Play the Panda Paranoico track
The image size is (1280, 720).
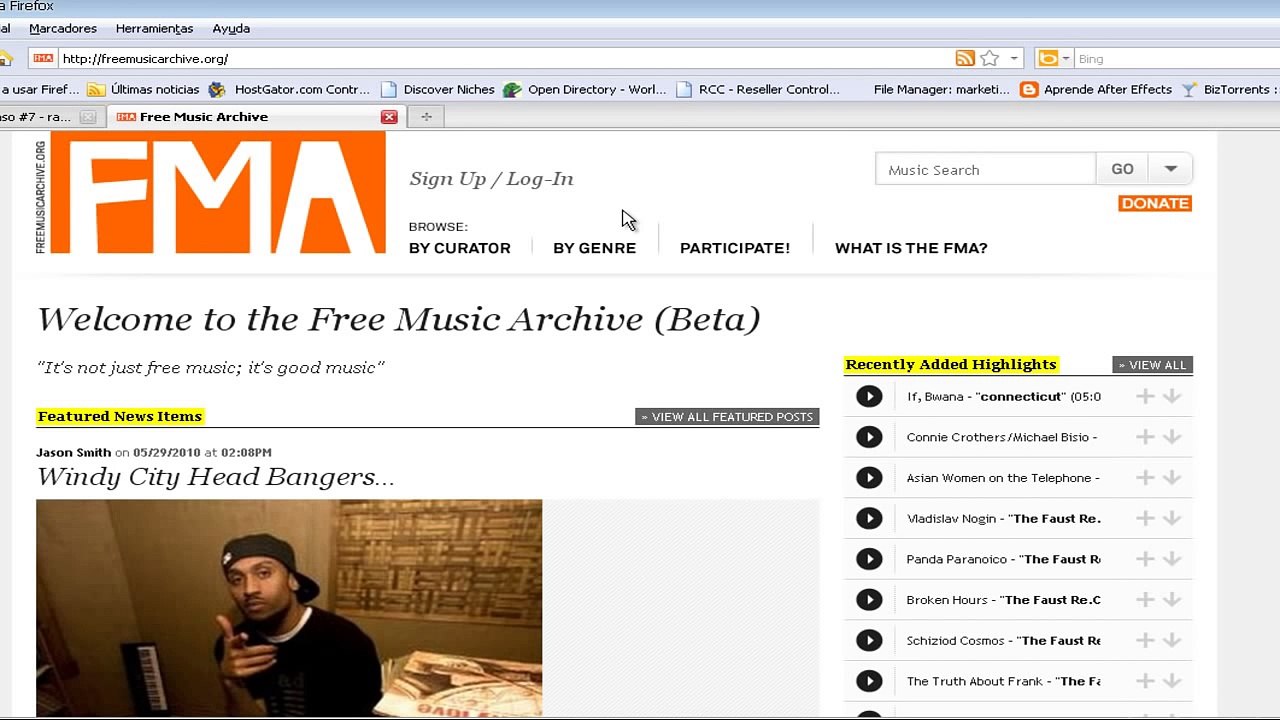point(869,559)
